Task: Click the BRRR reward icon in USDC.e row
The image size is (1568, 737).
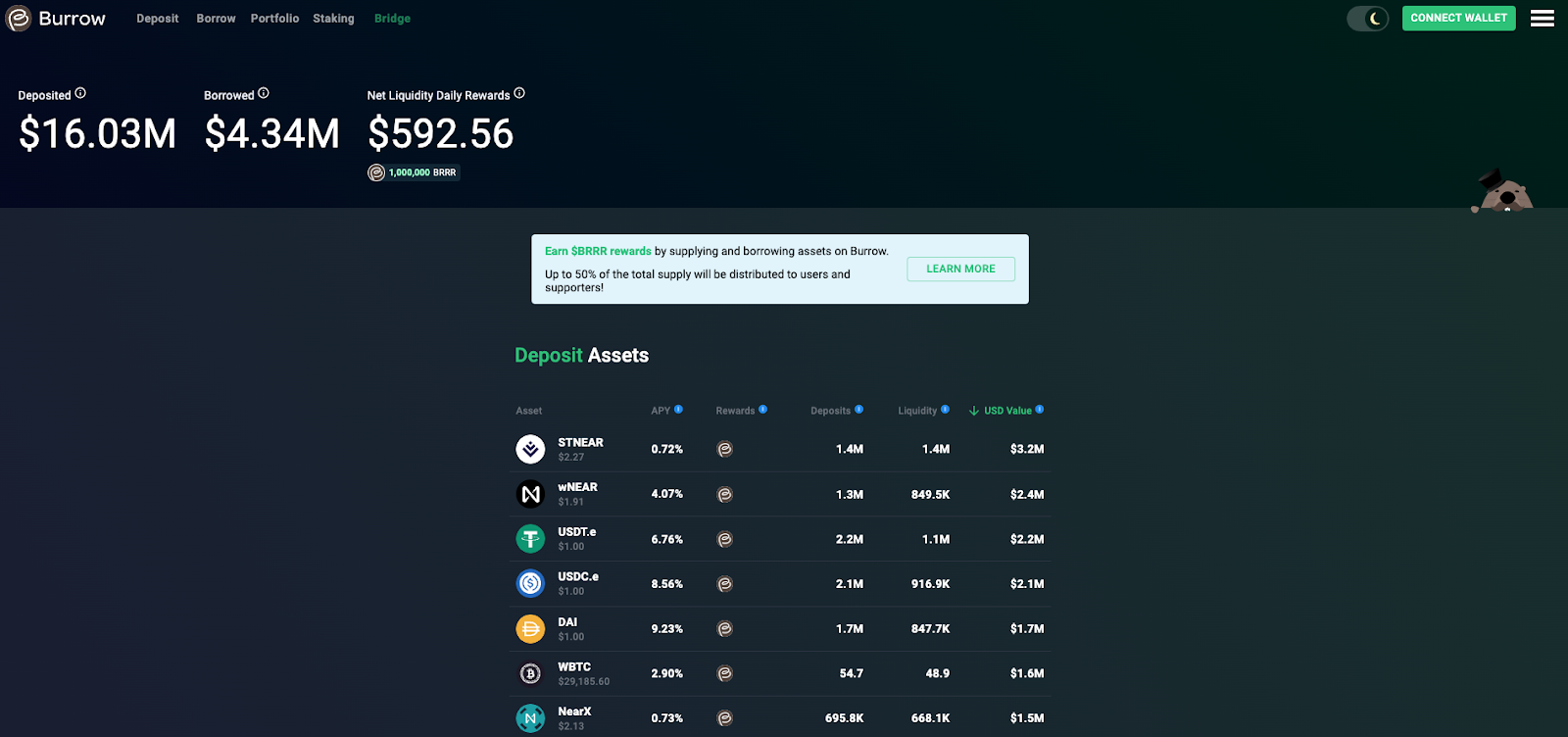Action: tap(725, 584)
